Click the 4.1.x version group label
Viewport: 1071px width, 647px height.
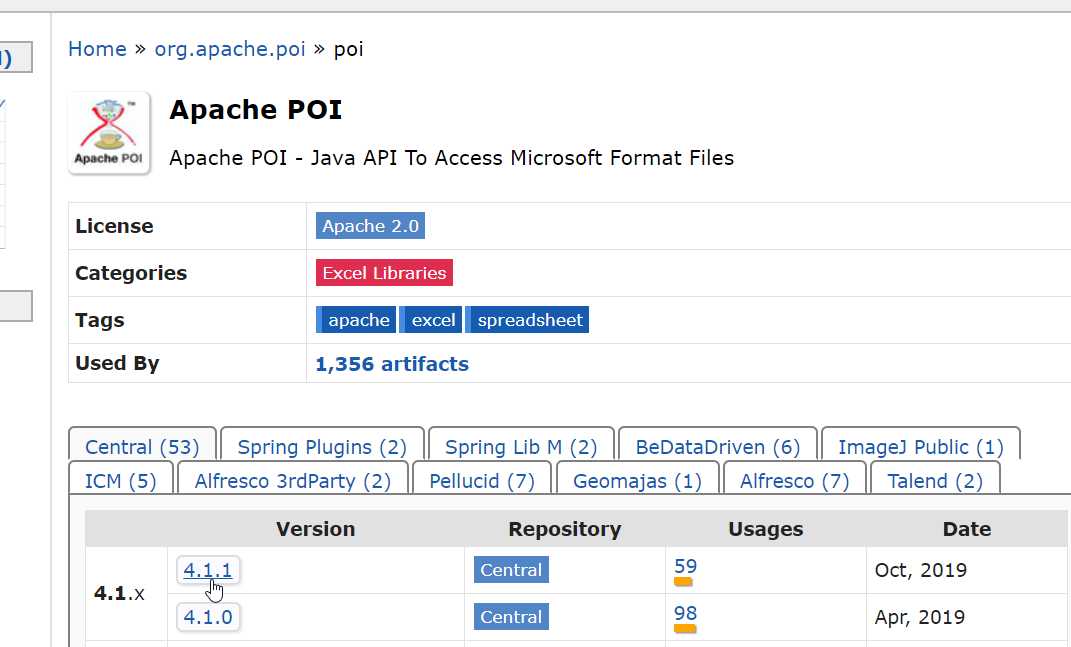click(x=119, y=593)
